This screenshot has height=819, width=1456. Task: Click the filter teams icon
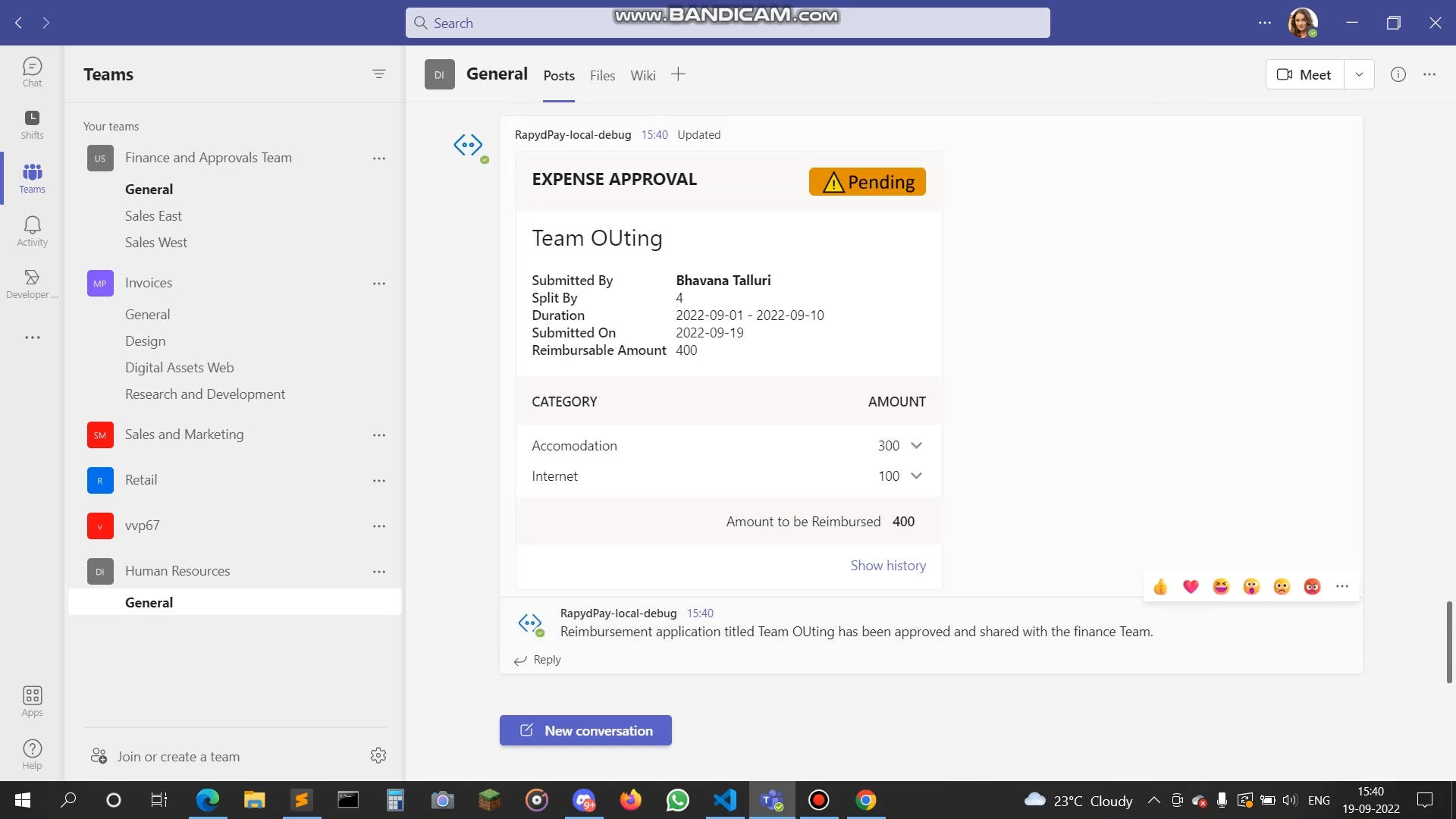(379, 74)
